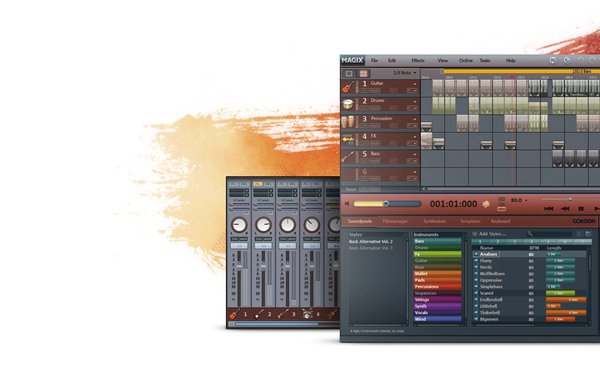Jump to start with the left transport marker icon
Image resolution: width=600 pixels, height=367 pixels.
(347, 204)
